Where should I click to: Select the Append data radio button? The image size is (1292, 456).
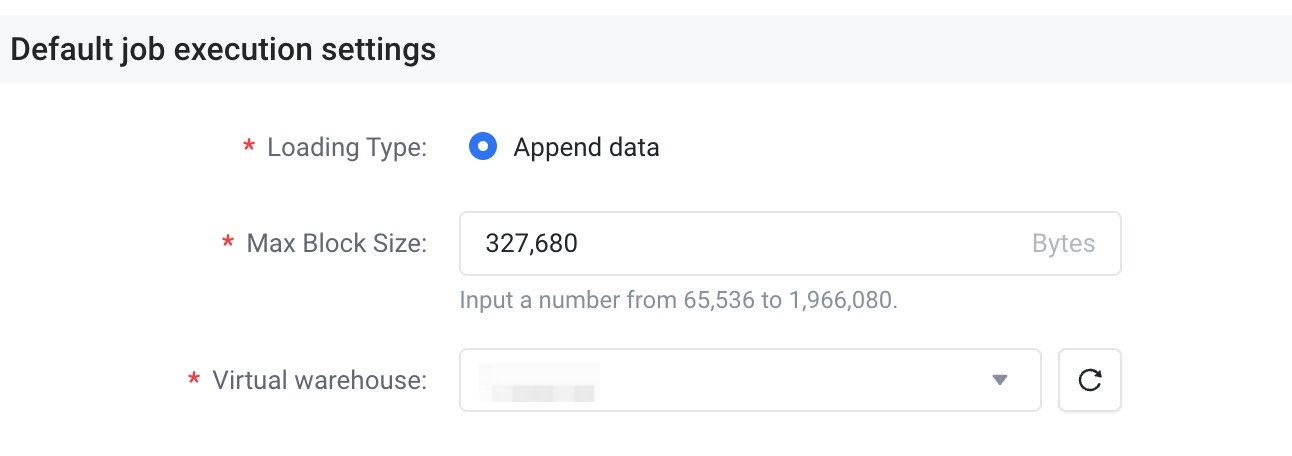tap(483, 148)
